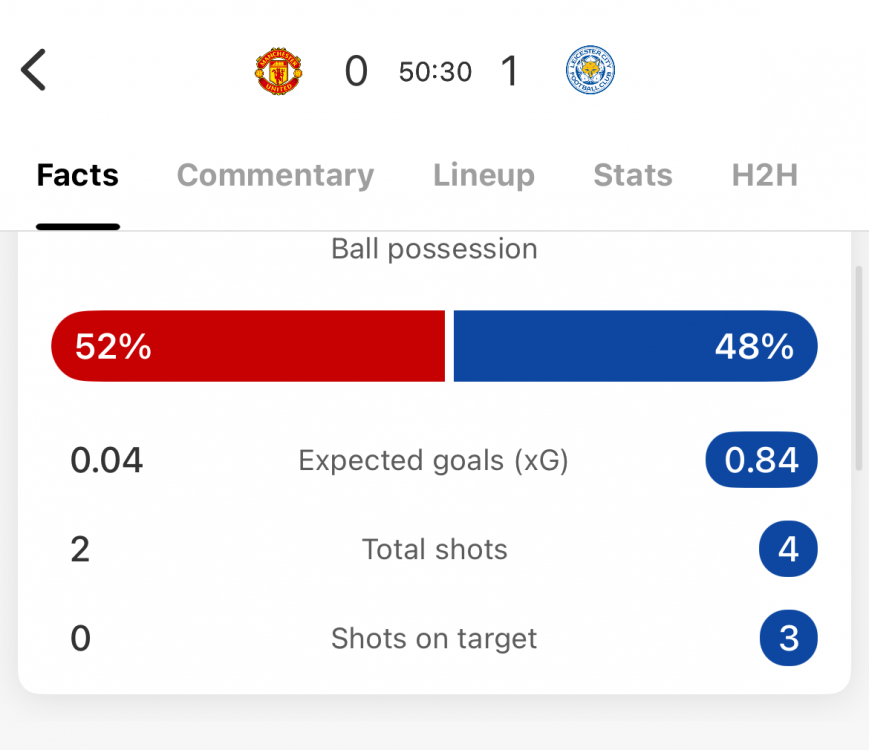Click the Shots on target label
The width and height of the screenshot is (869, 750).
coord(434,638)
